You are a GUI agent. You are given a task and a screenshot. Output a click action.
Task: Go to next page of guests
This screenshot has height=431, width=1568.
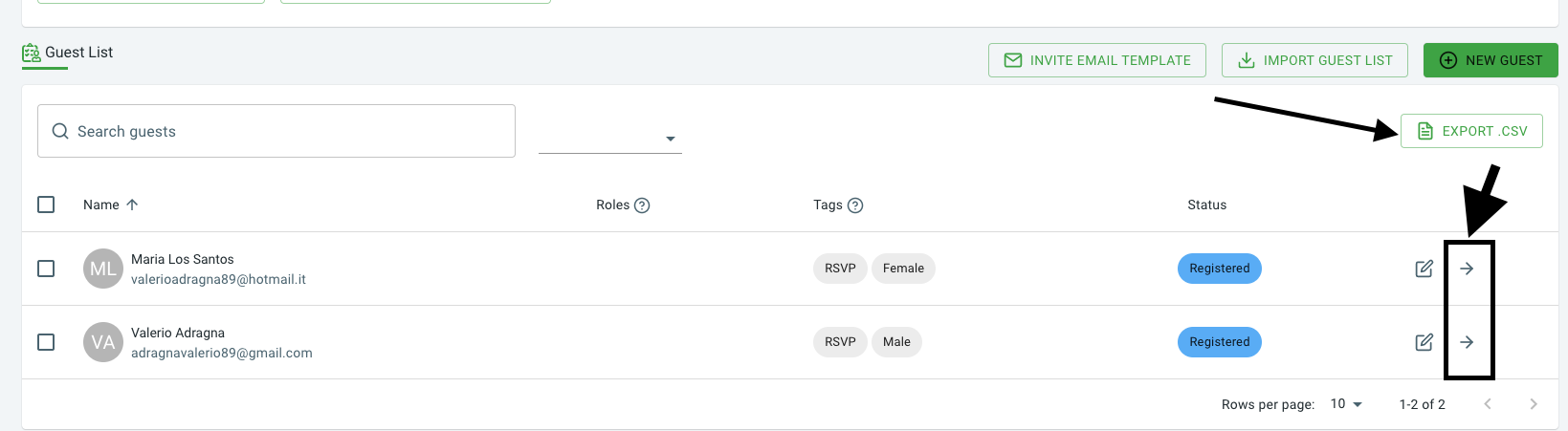coord(1534,404)
